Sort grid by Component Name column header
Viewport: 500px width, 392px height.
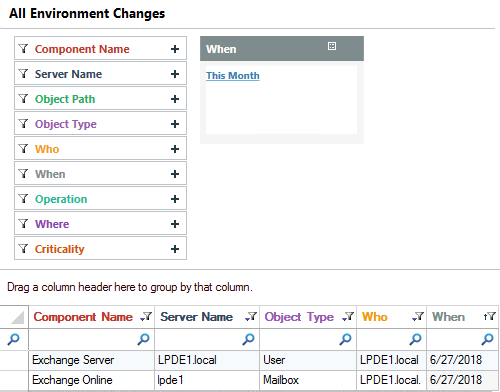pos(83,317)
